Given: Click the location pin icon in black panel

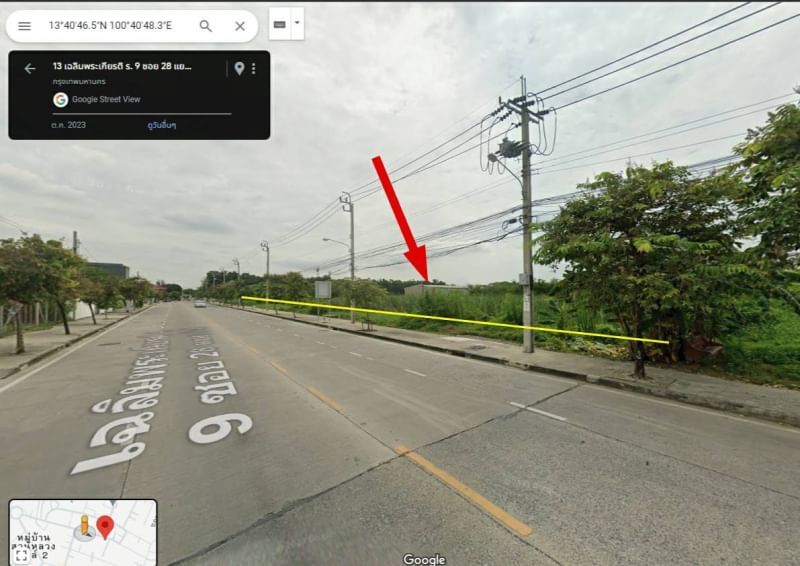Looking at the screenshot, I should (x=239, y=68).
